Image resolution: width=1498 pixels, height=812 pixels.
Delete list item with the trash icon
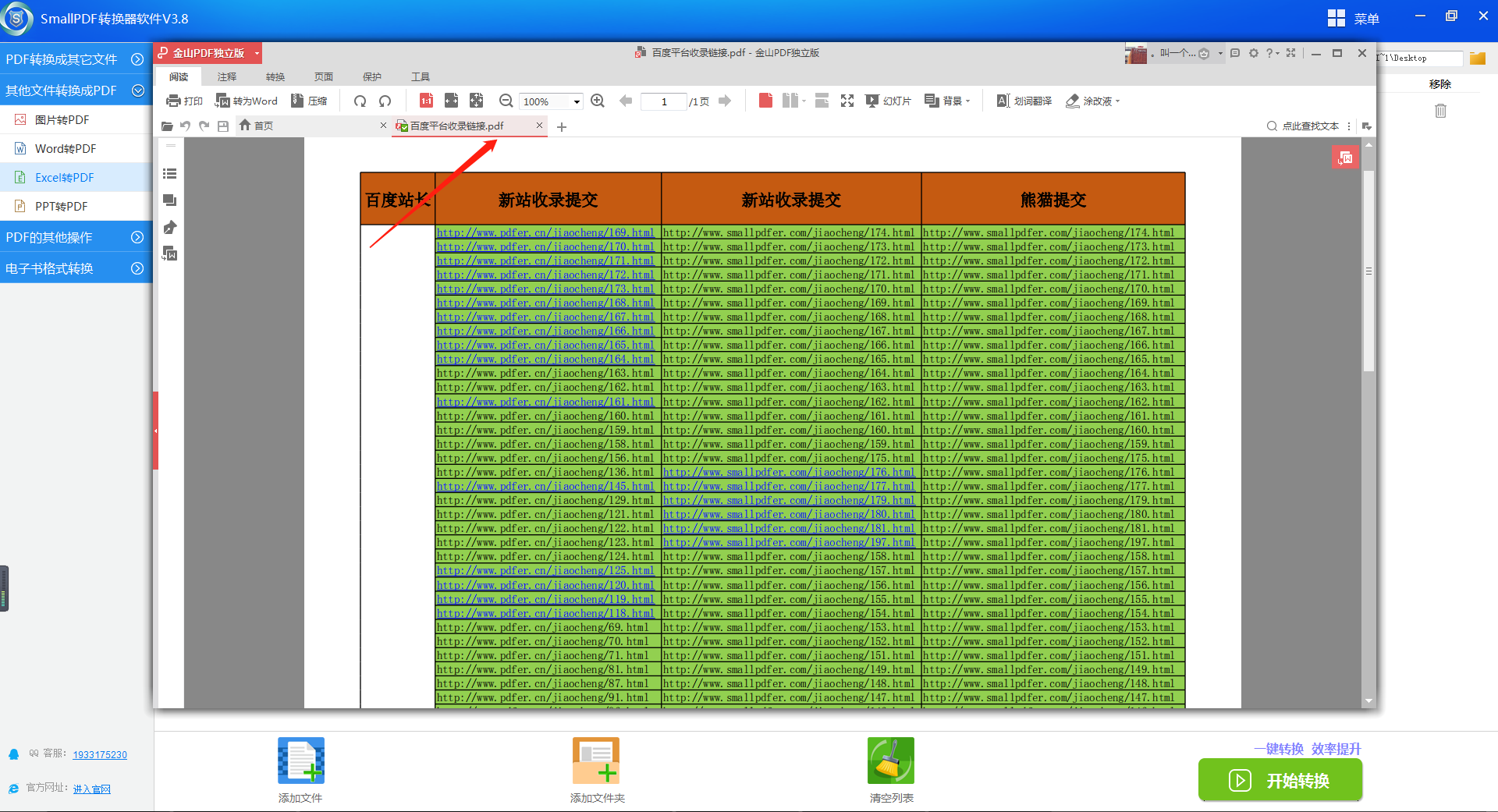tap(1440, 111)
